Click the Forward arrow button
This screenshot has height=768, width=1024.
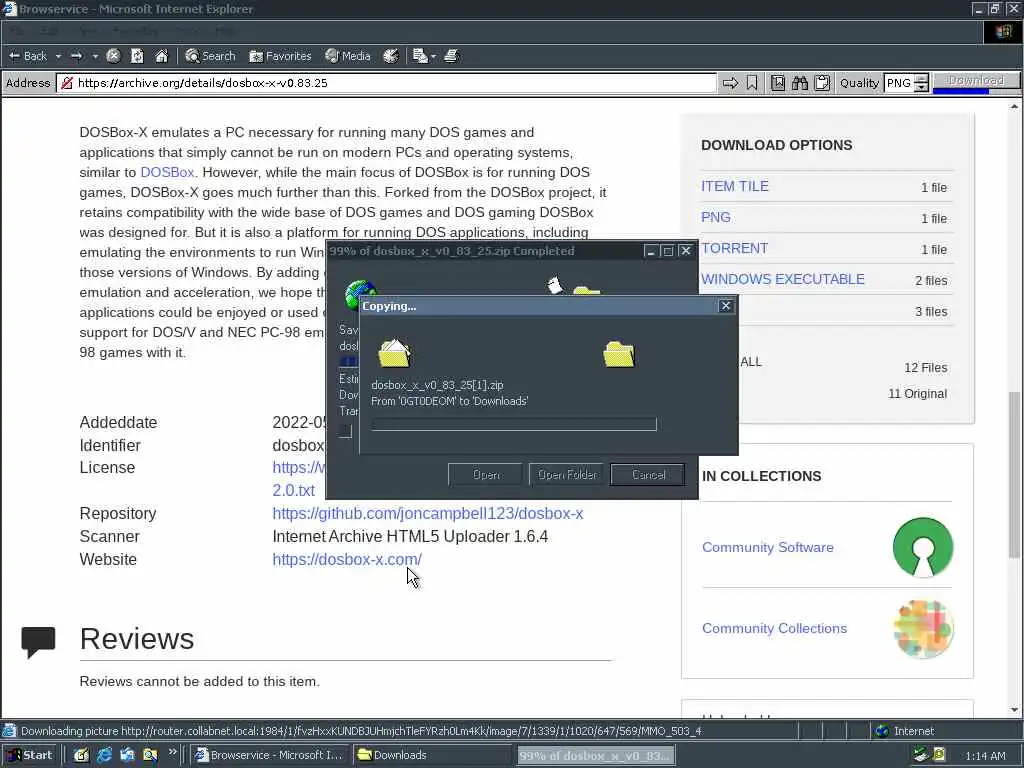pyautogui.click(x=76, y=56)
